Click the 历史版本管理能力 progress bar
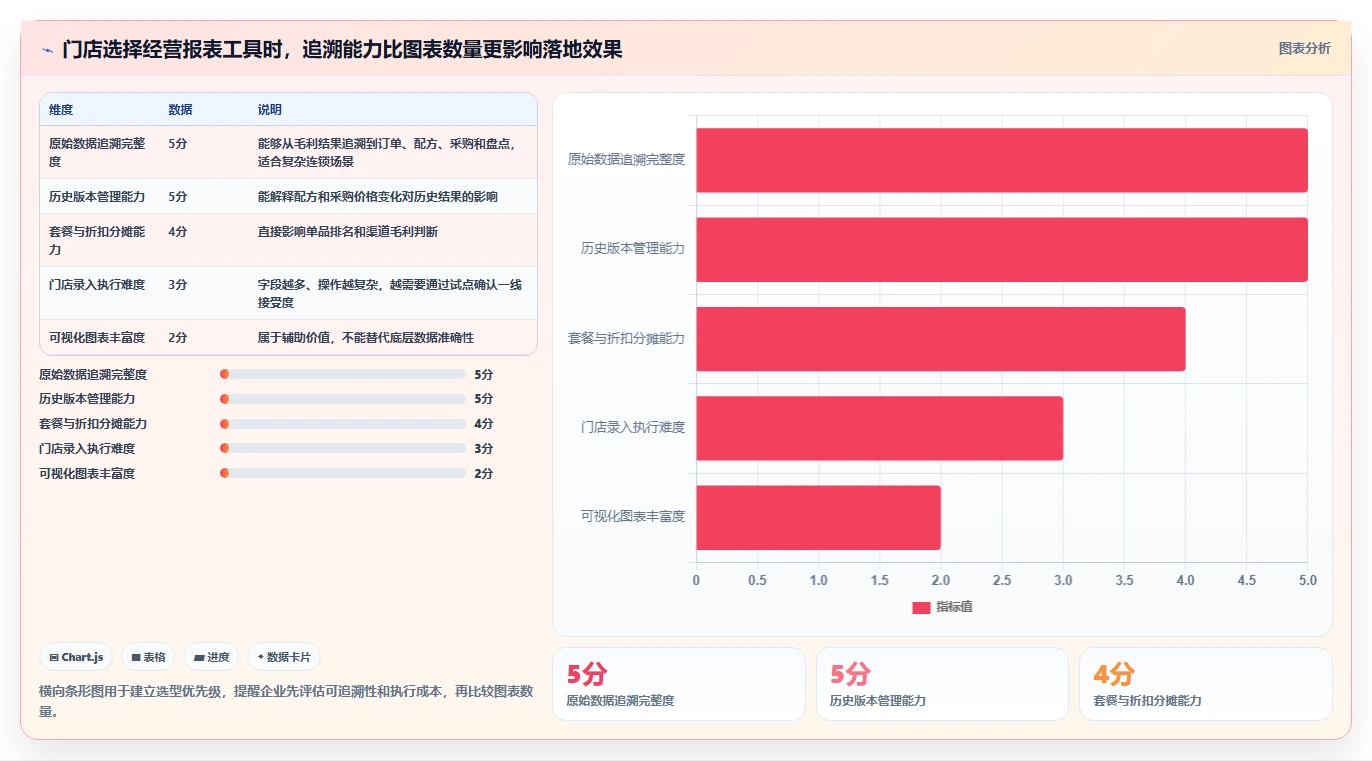Viewport: 1372px width, 761px height. [343, 399]
